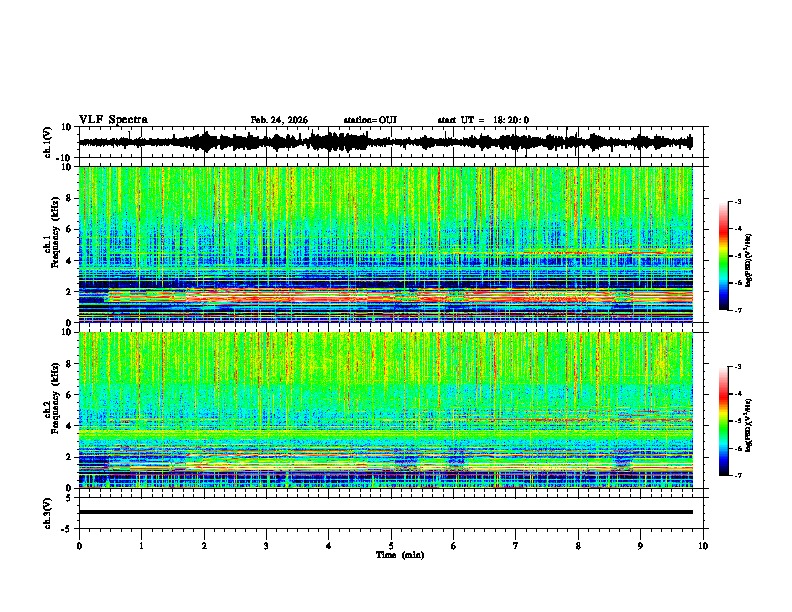Select the "start UT = 18:20:0" header text
This screenshot has height=612, width=792.
click(483, 120)
